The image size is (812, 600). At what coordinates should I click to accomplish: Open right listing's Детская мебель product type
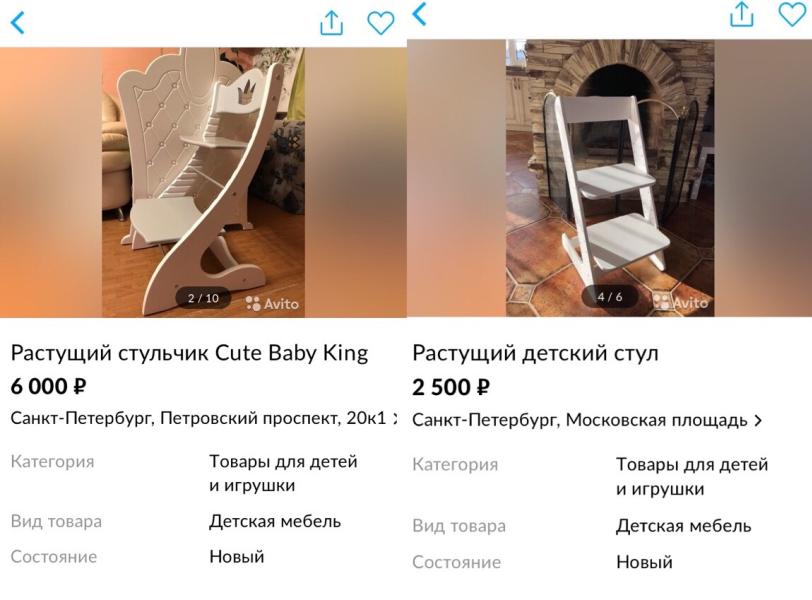pyautogui.click(x=684, y=526)
